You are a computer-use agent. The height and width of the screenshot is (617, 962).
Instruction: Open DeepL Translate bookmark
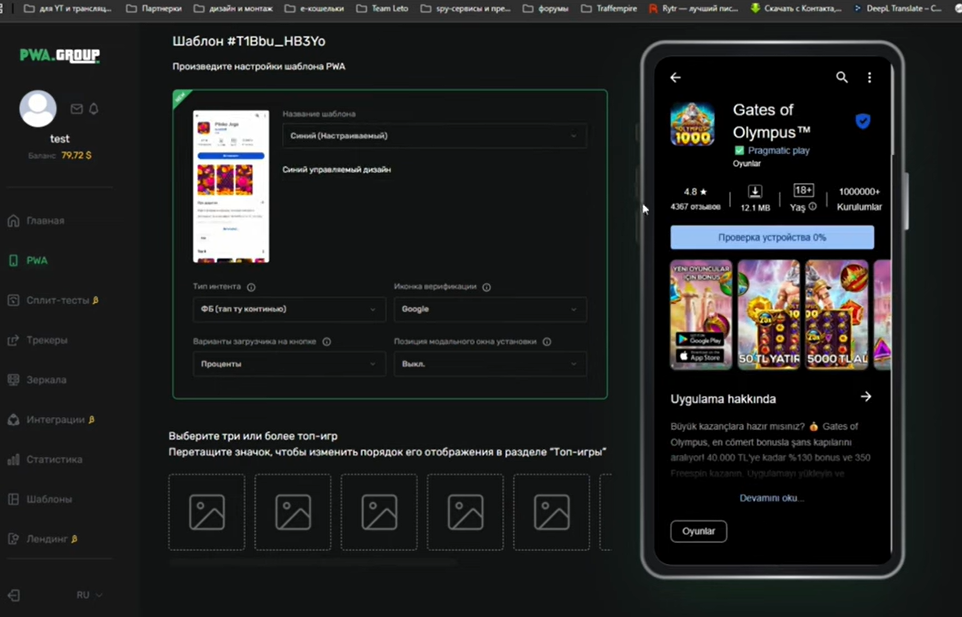tap(897, 9)
